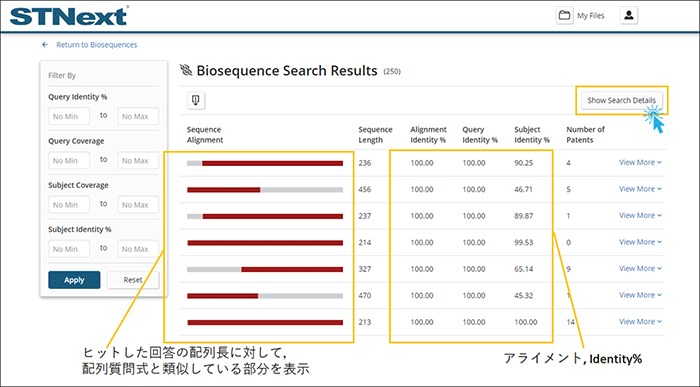Click the Subject Identity % column header
The width and height of the screenshot is (700, 387).
click(532, 134)
